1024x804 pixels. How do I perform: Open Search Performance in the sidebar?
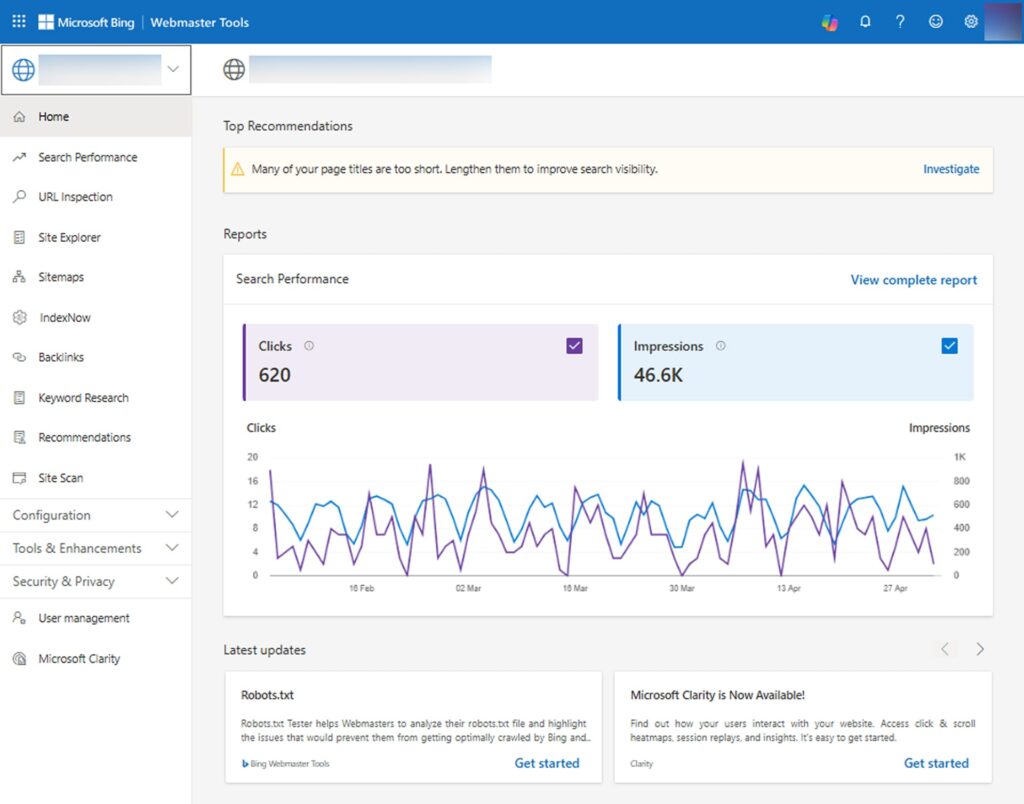(87, 157)
